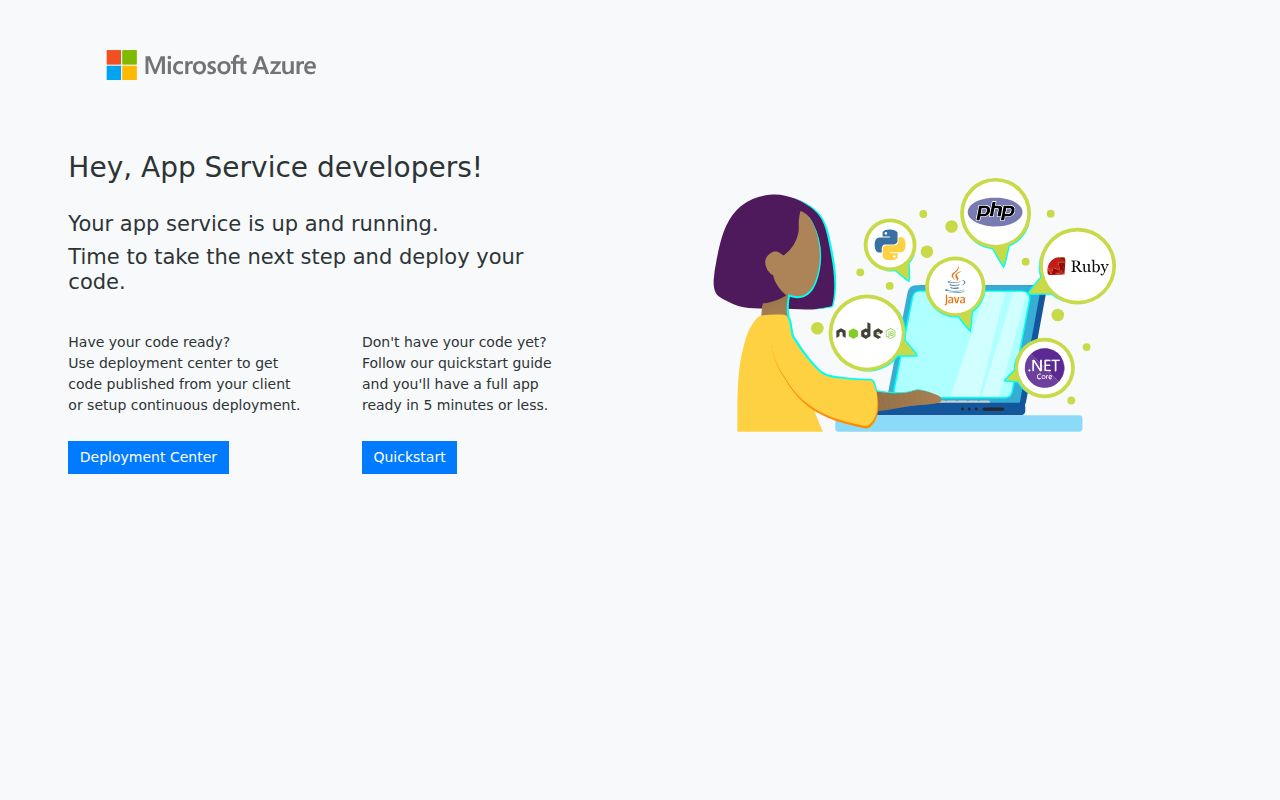
Task: Click the Java logo bubble
Action: (x=955, y=285)
